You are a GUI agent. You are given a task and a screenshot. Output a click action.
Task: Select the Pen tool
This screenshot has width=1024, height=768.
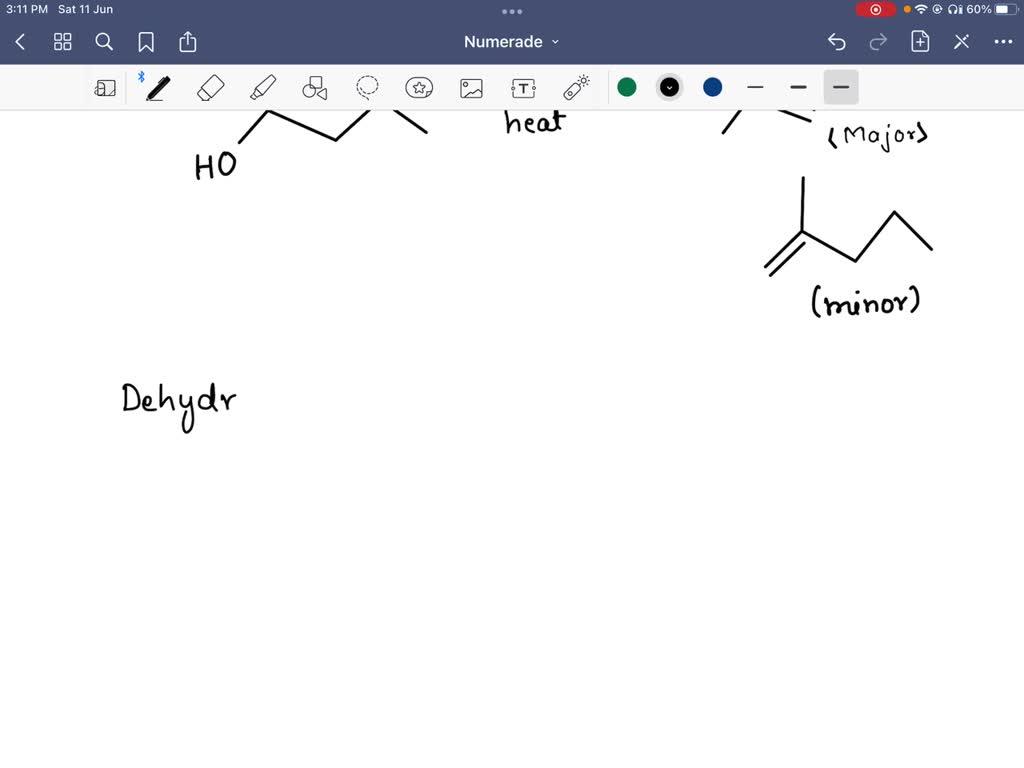[x=157, y=88]
